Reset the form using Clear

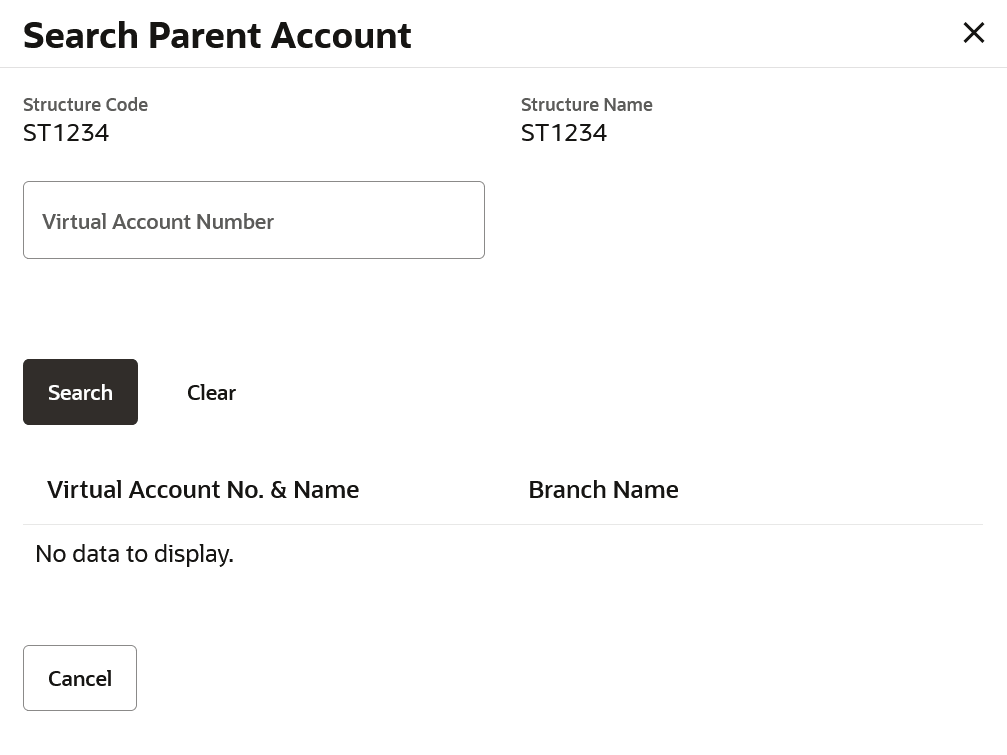coord(211,392)
